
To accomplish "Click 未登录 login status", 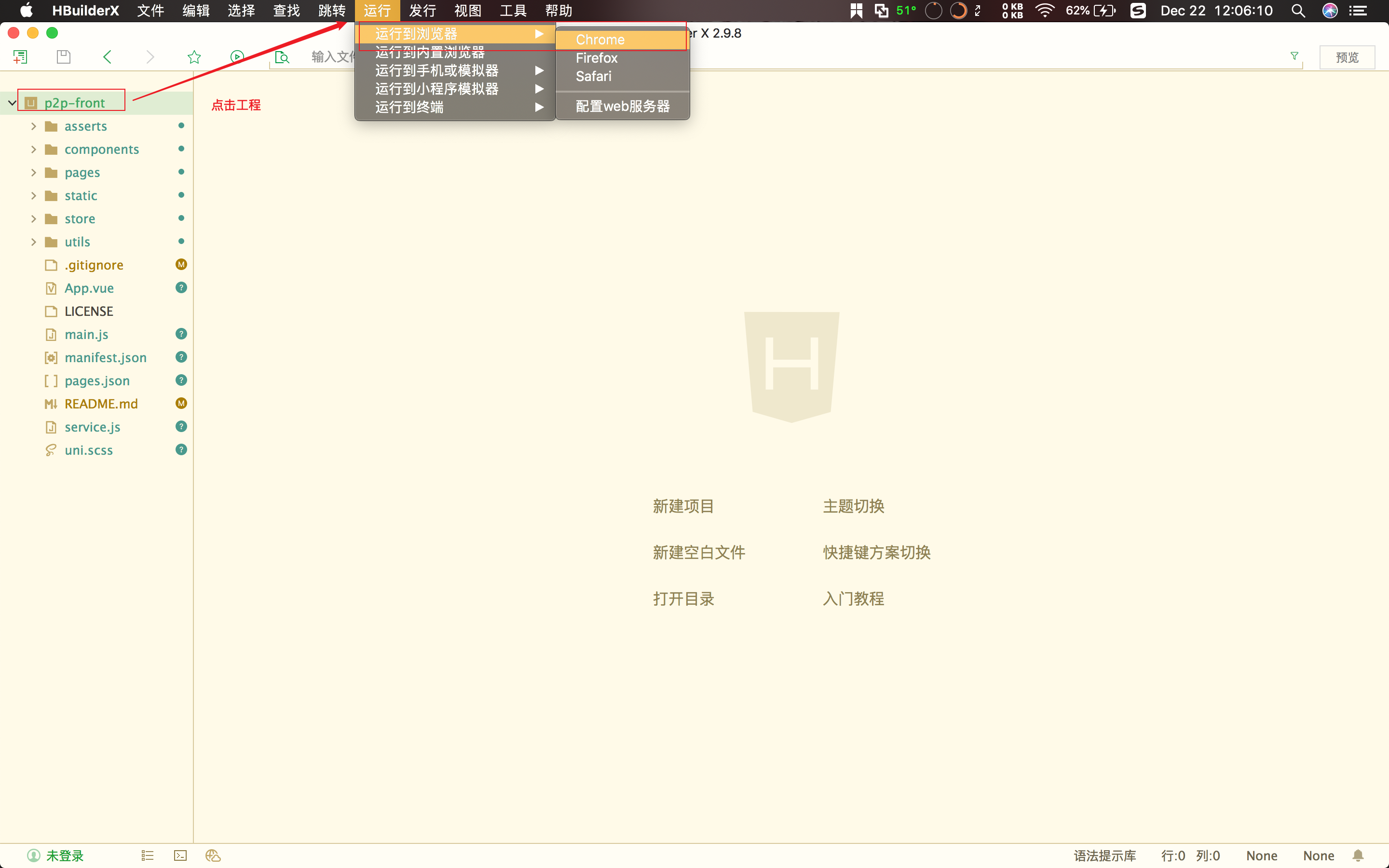I will (64, 855).
